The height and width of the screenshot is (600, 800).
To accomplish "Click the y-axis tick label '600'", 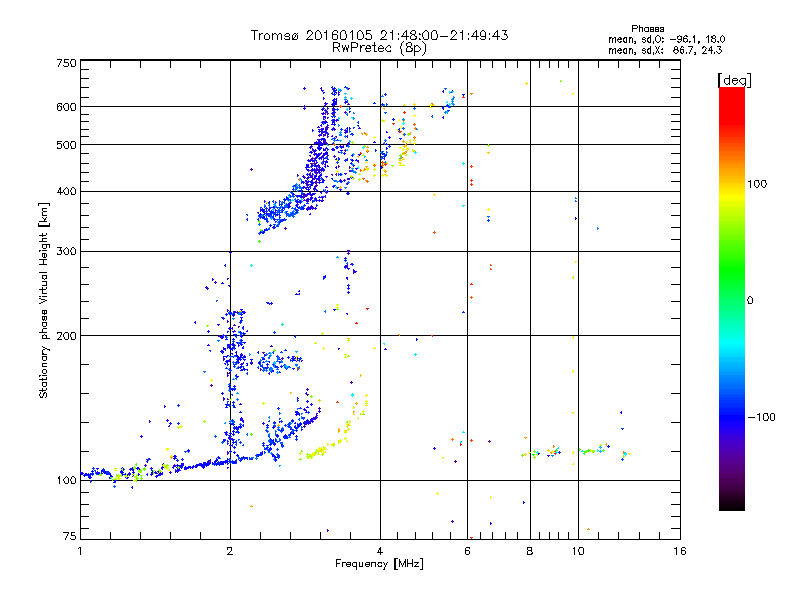I will click(66, 107).
